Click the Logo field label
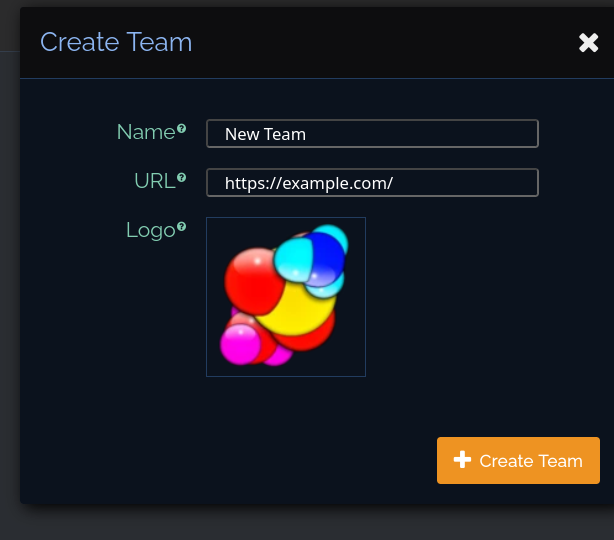The image size is (614, 540). pos(151,230)
